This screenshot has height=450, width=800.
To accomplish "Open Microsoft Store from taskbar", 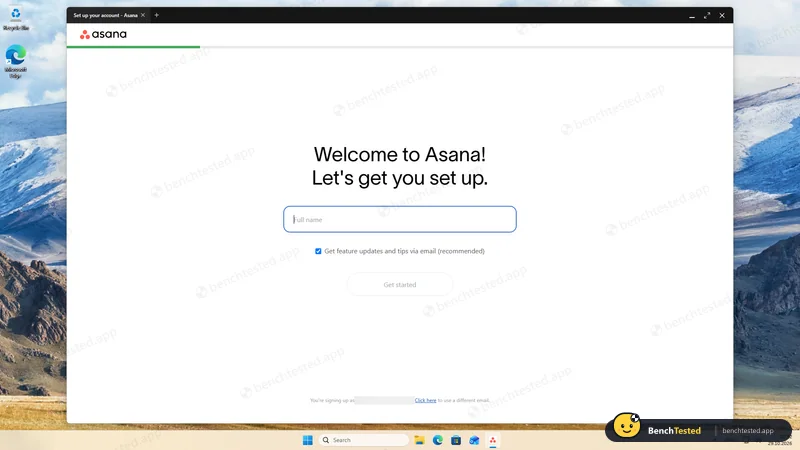I will pos(456,440).
